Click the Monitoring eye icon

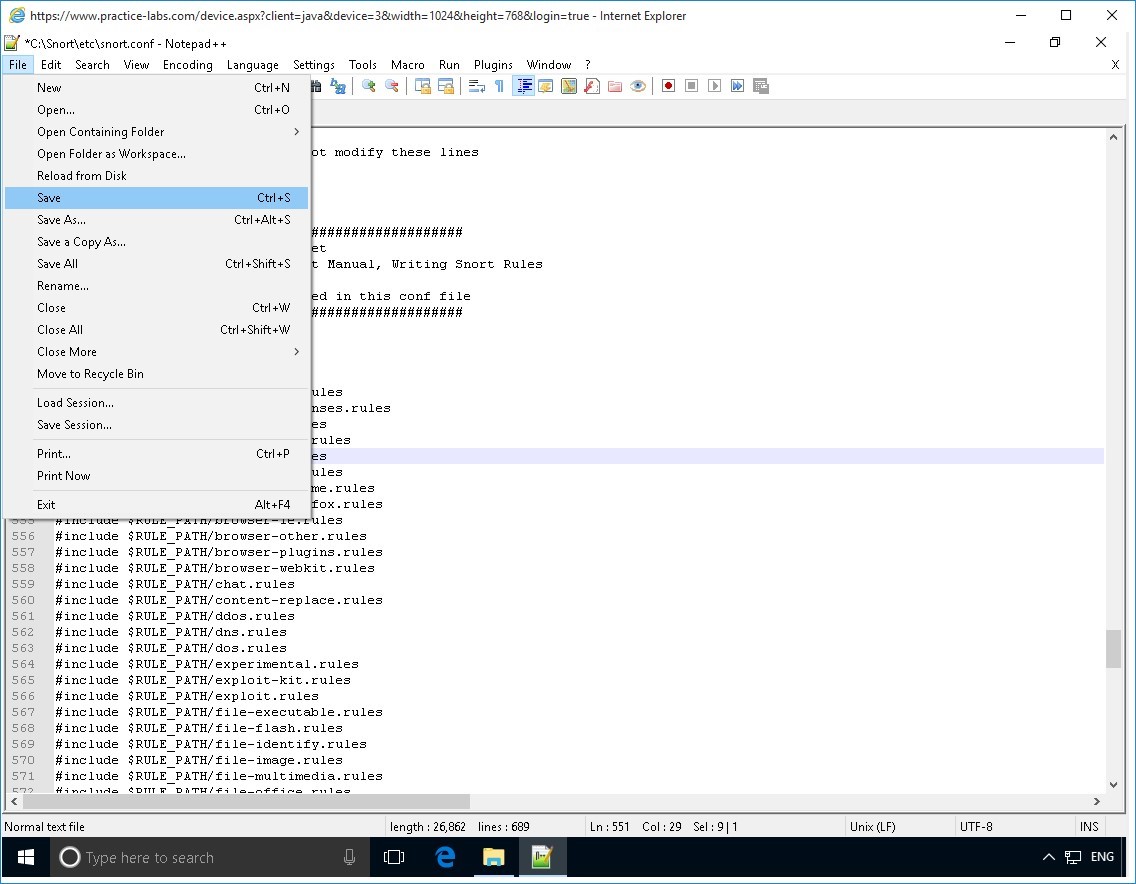pyautogui.click(x=637, y=87)
